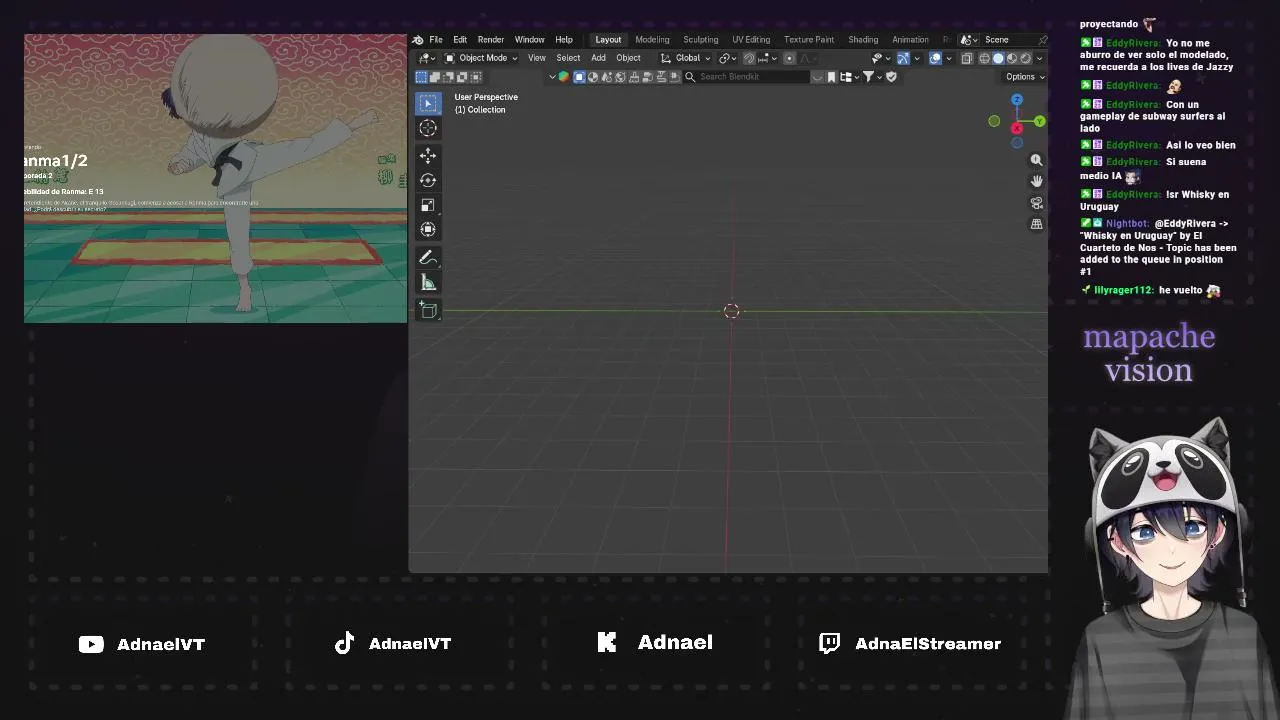Open the Render menu
This screenshot has height=720, width=1280.
coord(491,40)
